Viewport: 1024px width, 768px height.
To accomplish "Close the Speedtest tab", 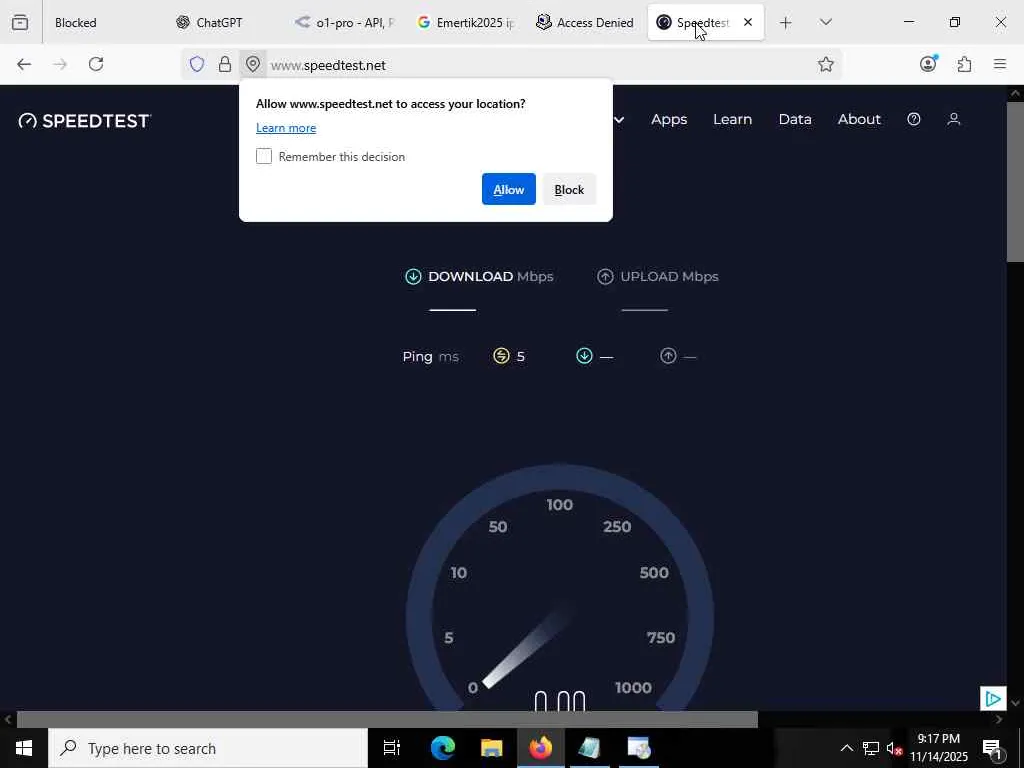I will 748,22.
